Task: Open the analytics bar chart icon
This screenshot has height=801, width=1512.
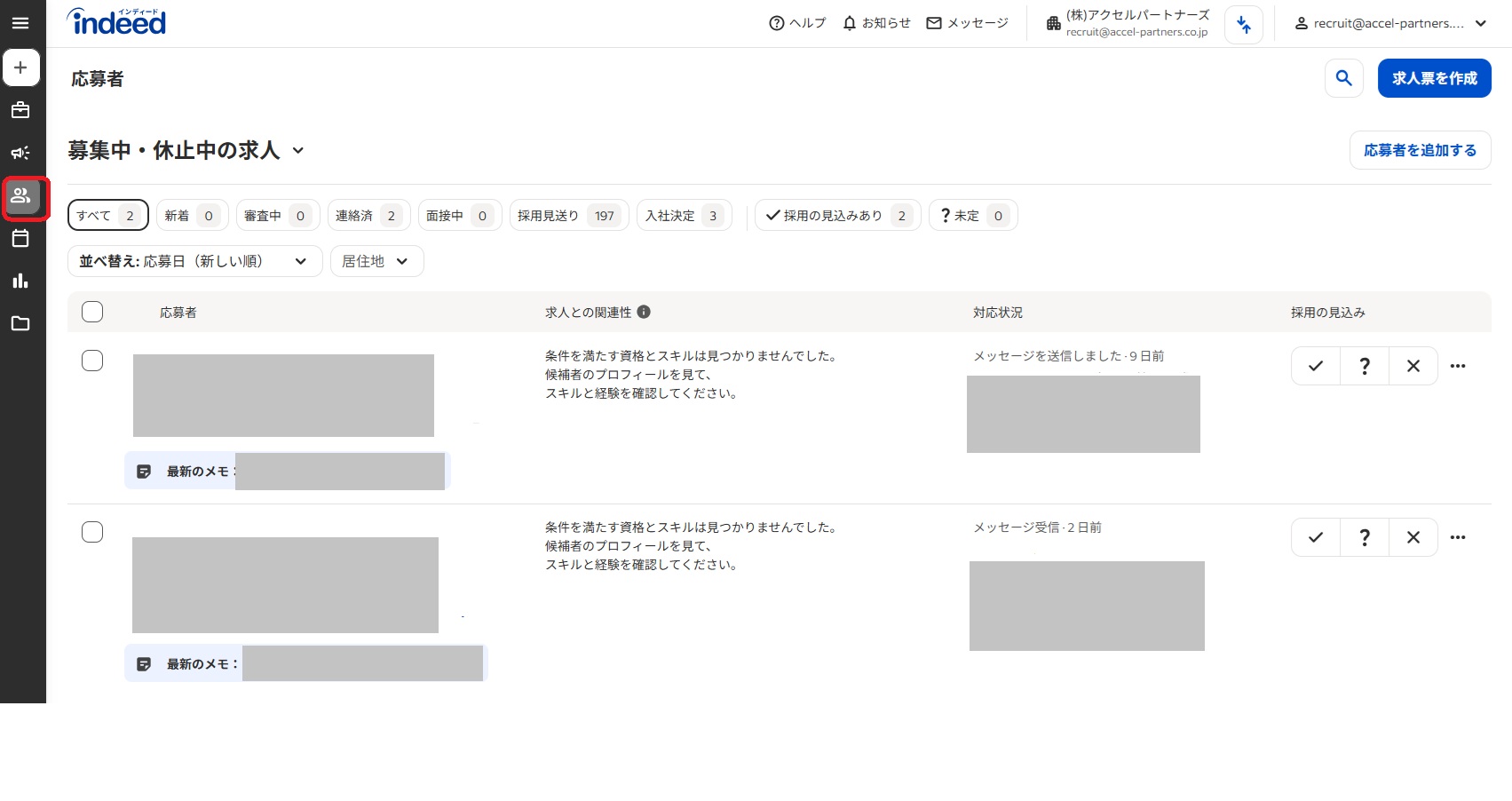Action: click(20, 281)
